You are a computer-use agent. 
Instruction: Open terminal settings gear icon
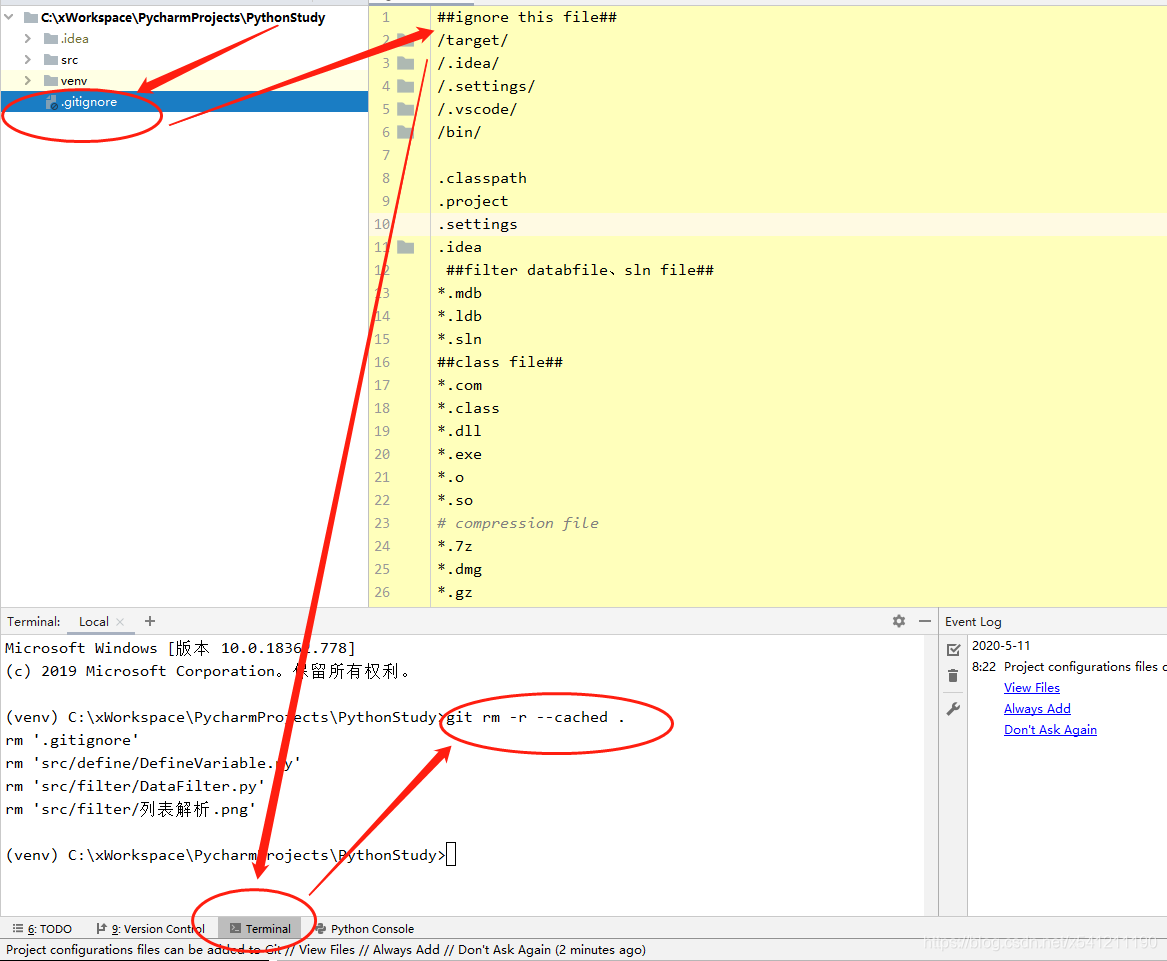click(x=899, y=621)
